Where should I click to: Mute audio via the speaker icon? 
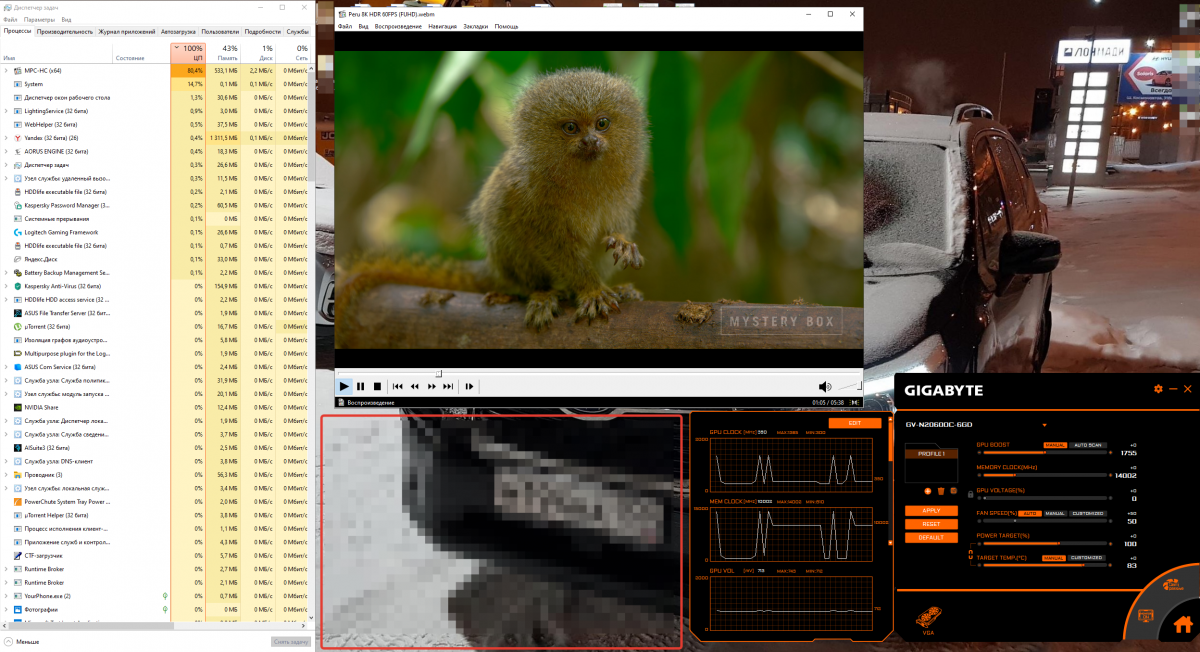[x=825, y=387]
